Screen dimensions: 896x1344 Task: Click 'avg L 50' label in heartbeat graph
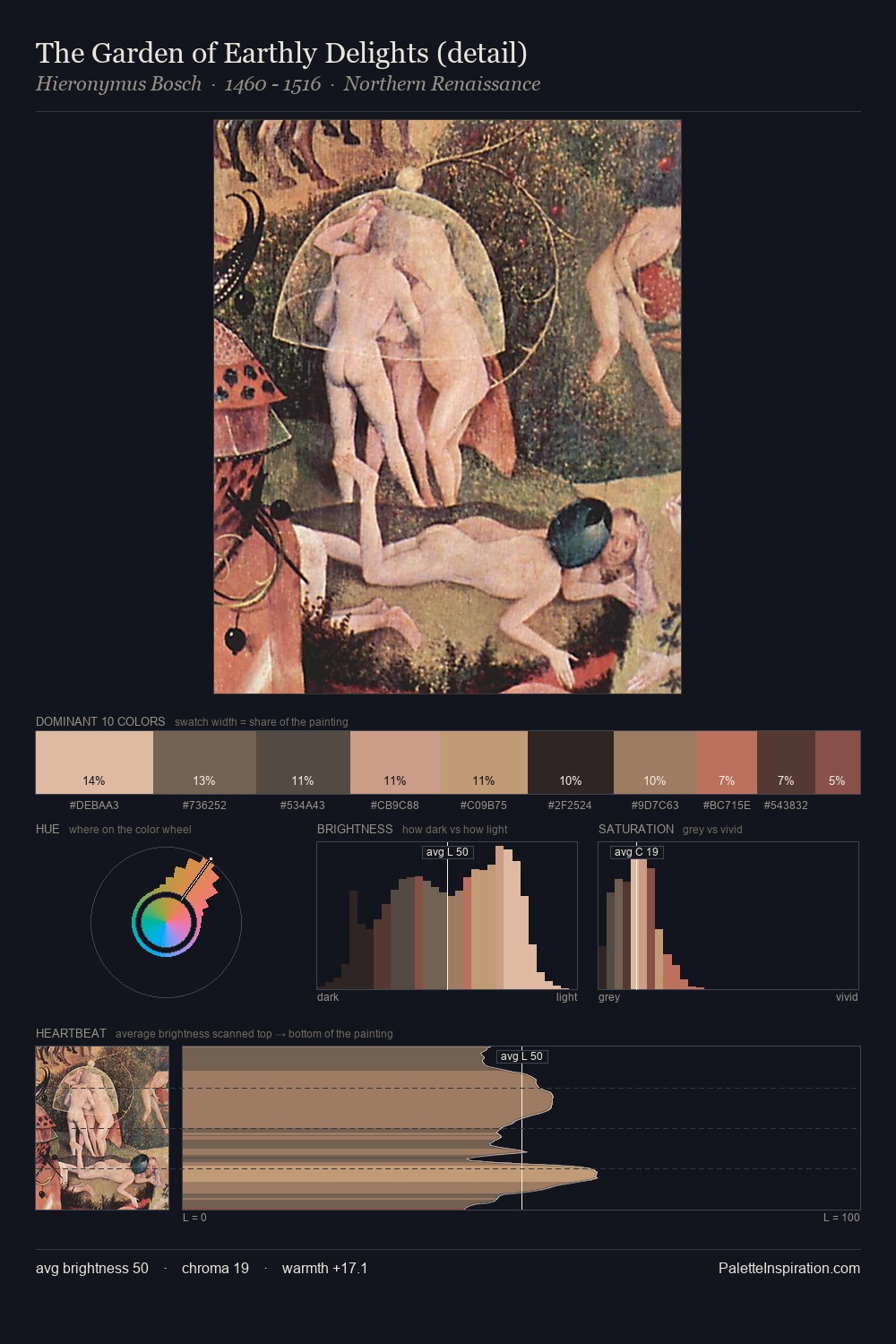tap(521, 1056)
